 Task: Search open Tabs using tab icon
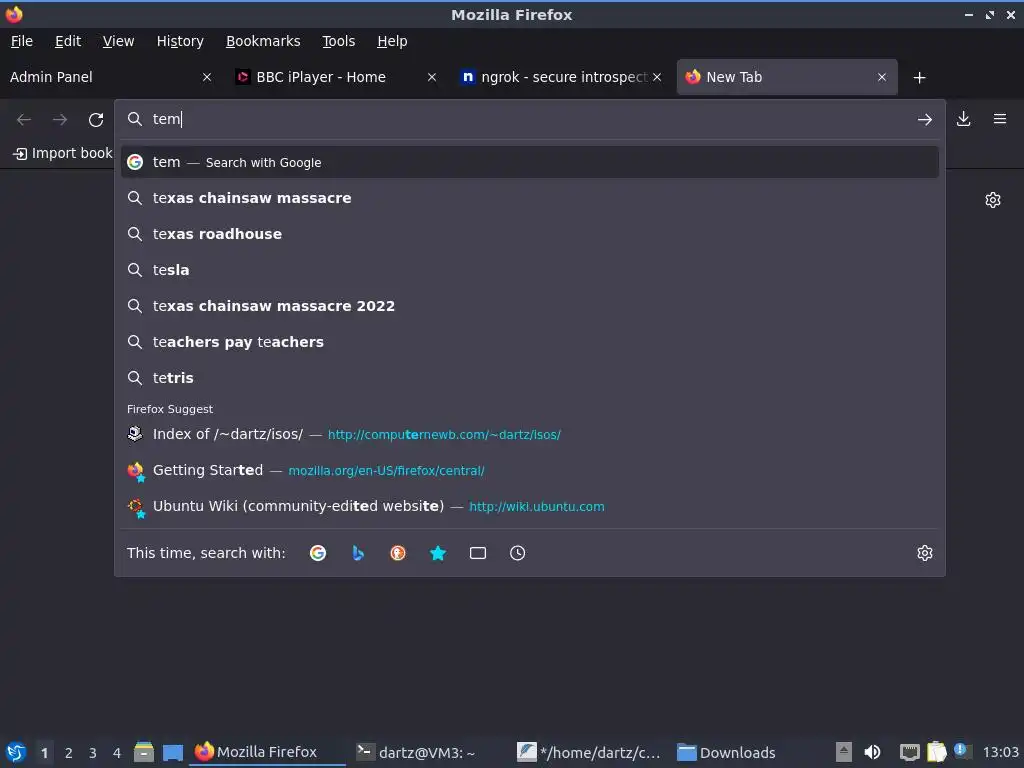(x=477, y=553)
